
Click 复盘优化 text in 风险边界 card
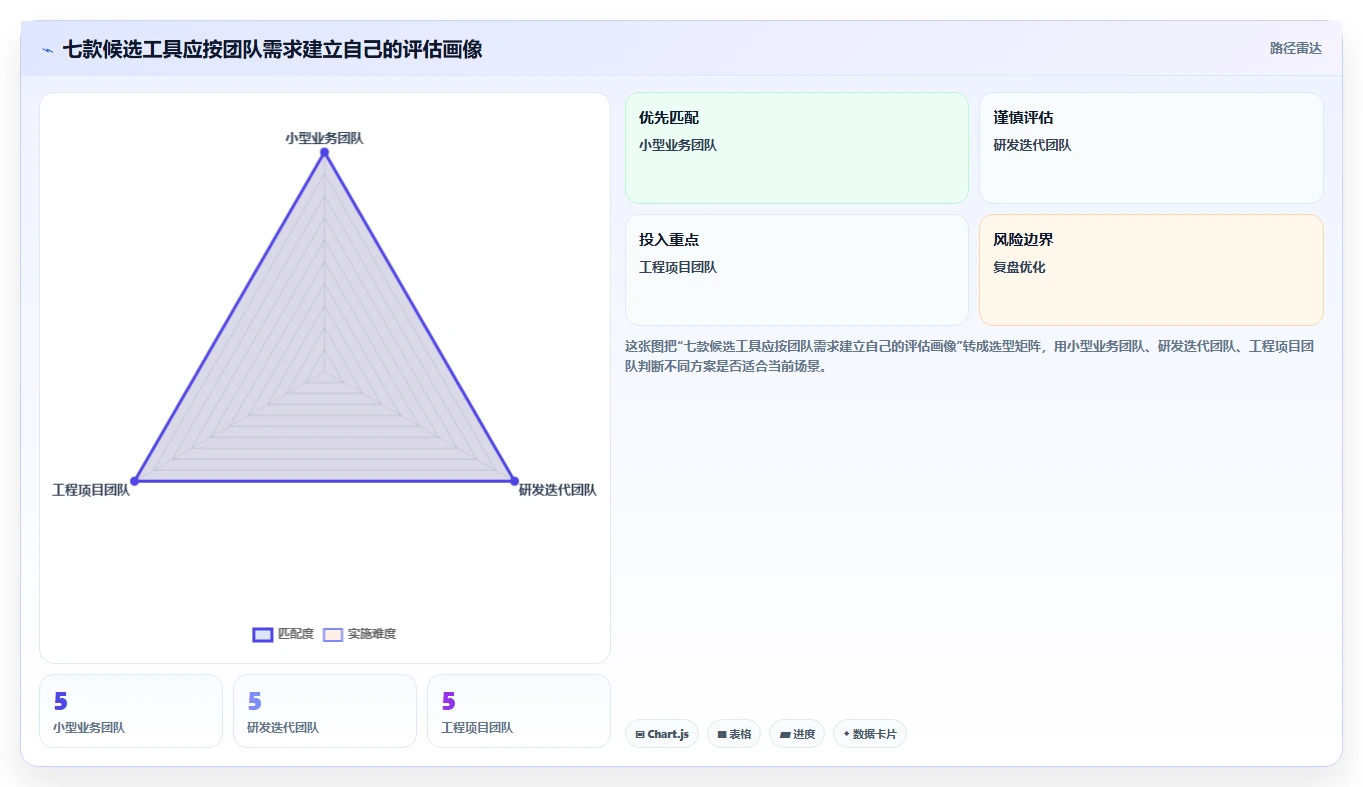[x=1019, y=267]
